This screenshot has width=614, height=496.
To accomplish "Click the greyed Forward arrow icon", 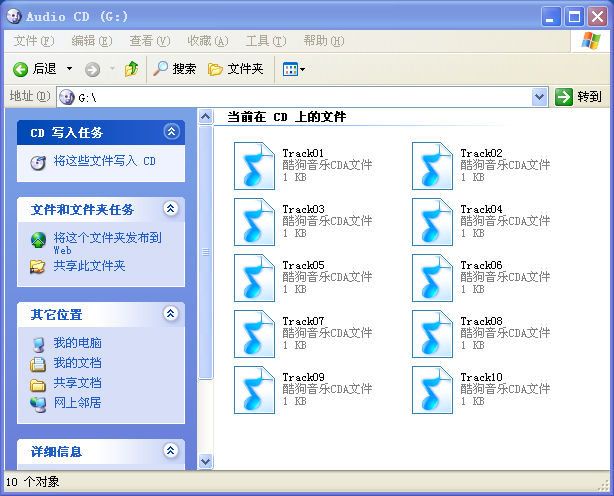I will click(x=92, y=70).
